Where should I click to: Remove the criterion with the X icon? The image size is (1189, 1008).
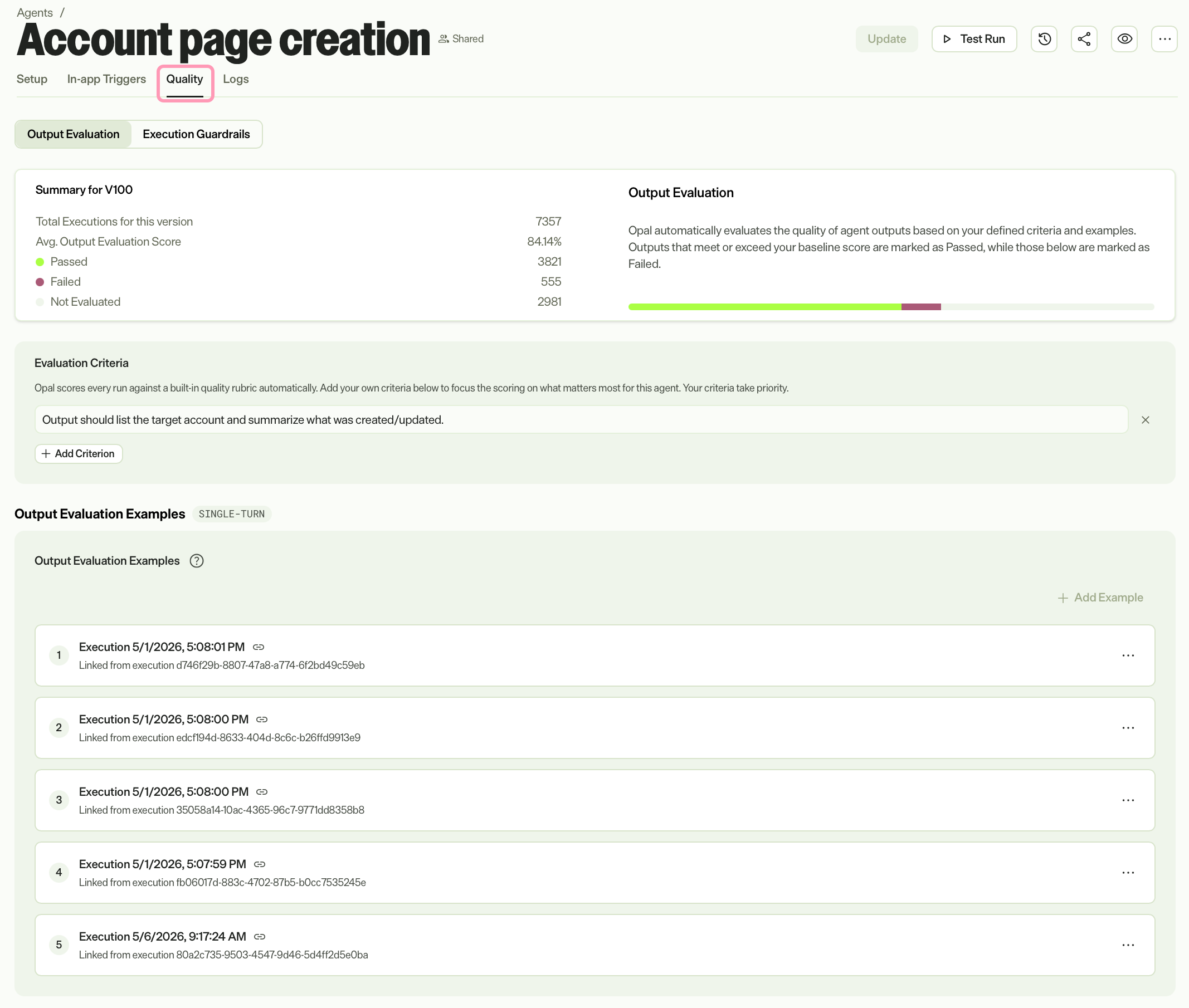tap(1145, 420)
